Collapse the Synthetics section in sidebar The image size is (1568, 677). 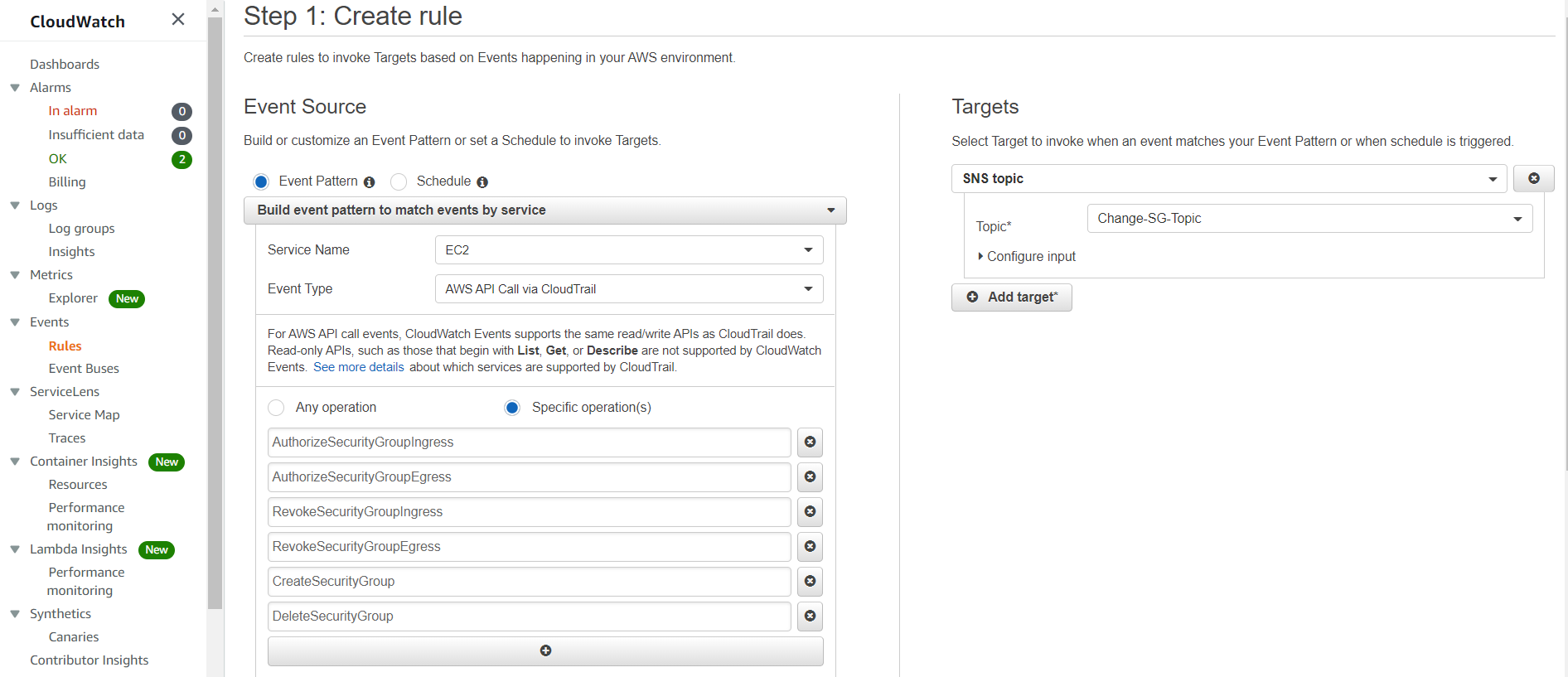click(x=15, y=614)
